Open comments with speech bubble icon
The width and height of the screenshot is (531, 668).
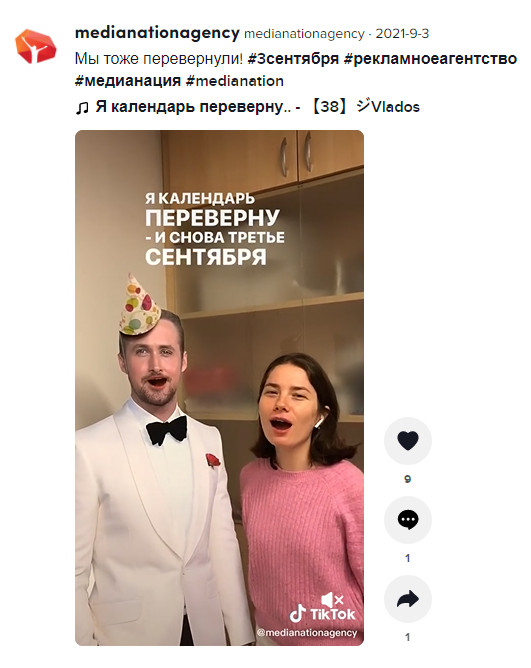(x=408, y=520)
